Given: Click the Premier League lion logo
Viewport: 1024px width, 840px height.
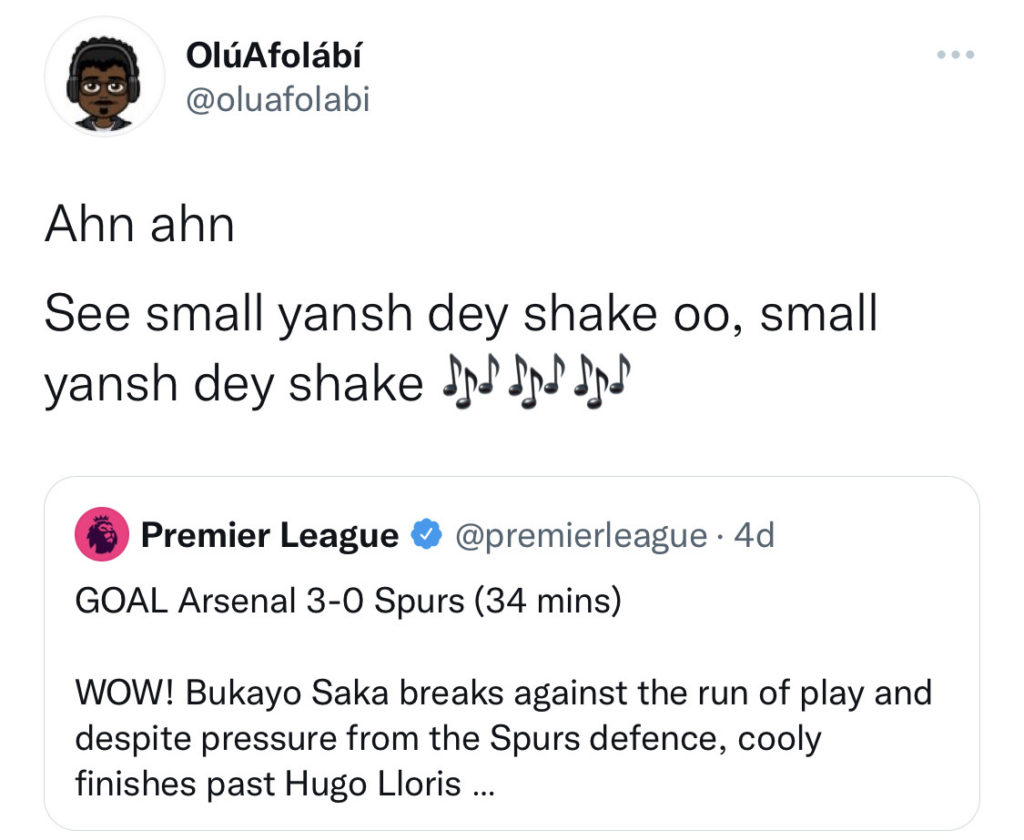Looking at the screenshot, I should [101, 535].
